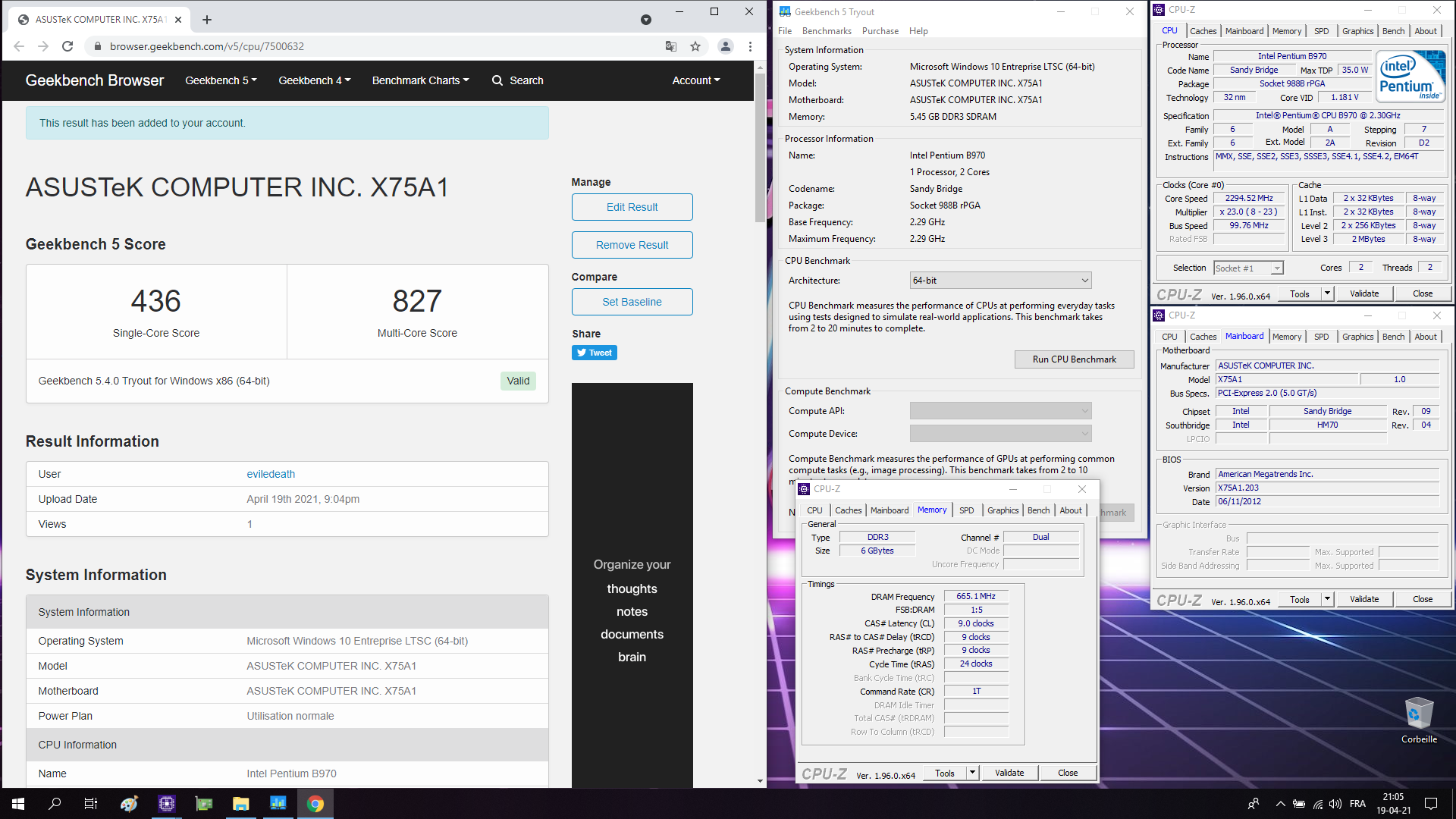
Task: Click Tools dropdown arrow in CPU-Z CPU window
Action: [1327, 293]
